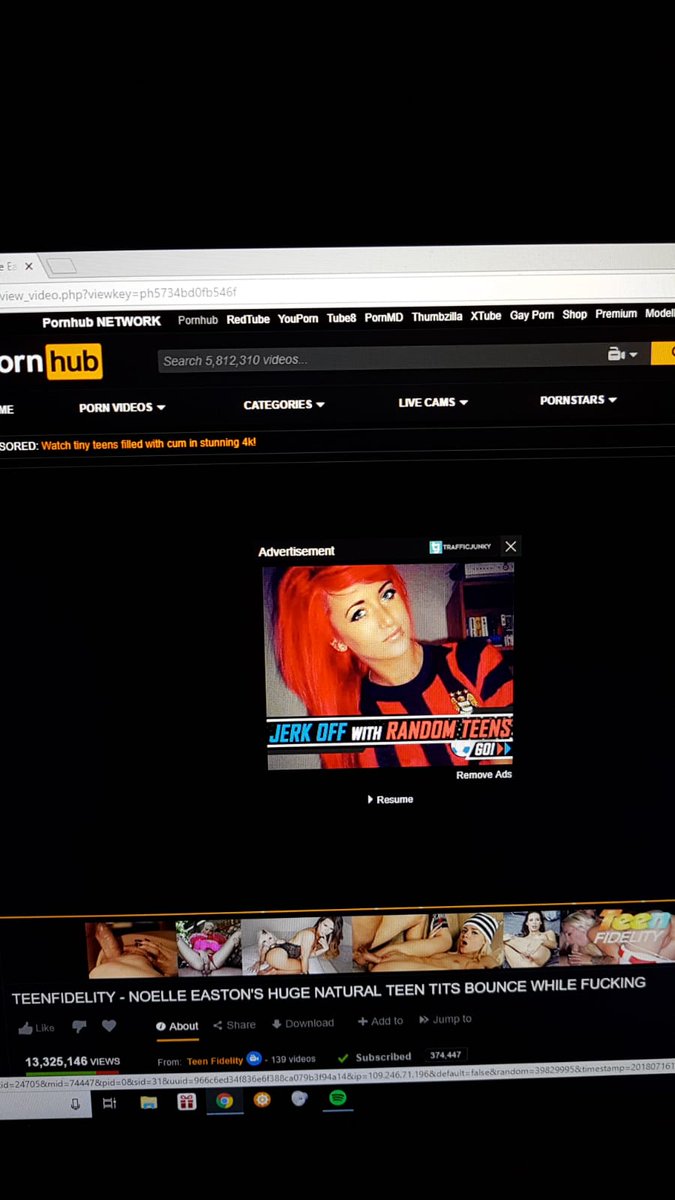Open Thumbzilla in the network bar
Image resolution: width=675 pixels, height=1200 pixels.
point(437,317)
